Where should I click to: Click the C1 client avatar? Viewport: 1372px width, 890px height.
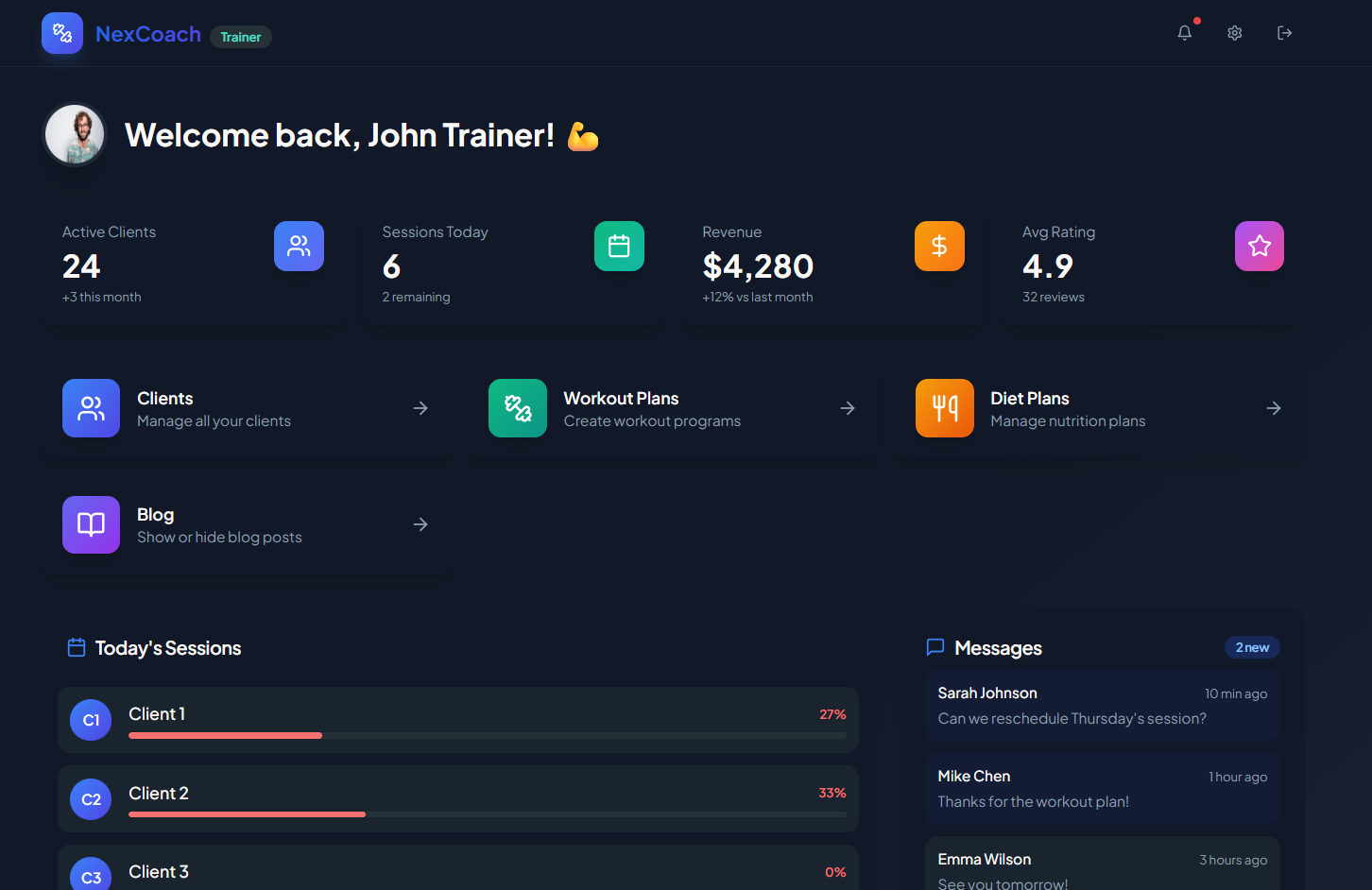(91, 720)
